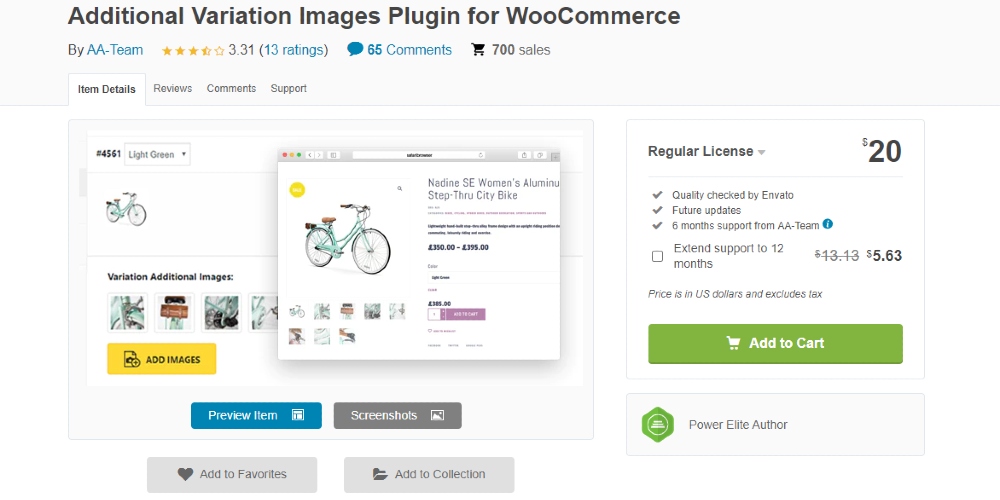The width and height of the screenshot is (1000, 500).
Task: Click the image icon in Screenshots button
Action: click(x=437, y=415)
